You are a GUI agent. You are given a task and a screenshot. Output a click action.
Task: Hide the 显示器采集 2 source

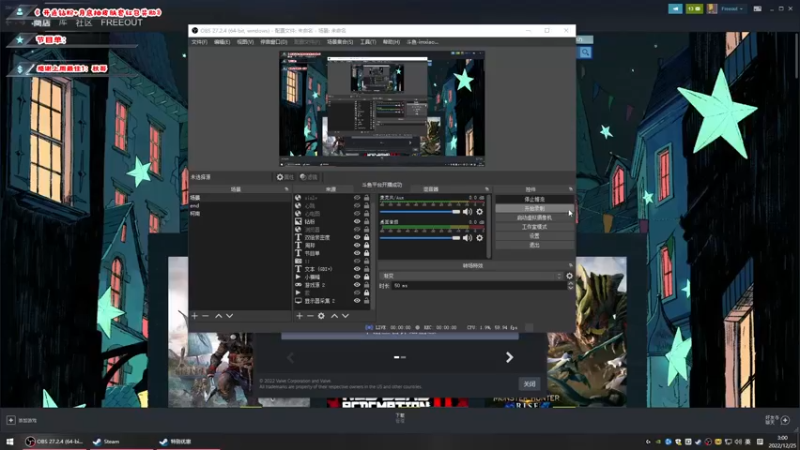tap(357, 301)
